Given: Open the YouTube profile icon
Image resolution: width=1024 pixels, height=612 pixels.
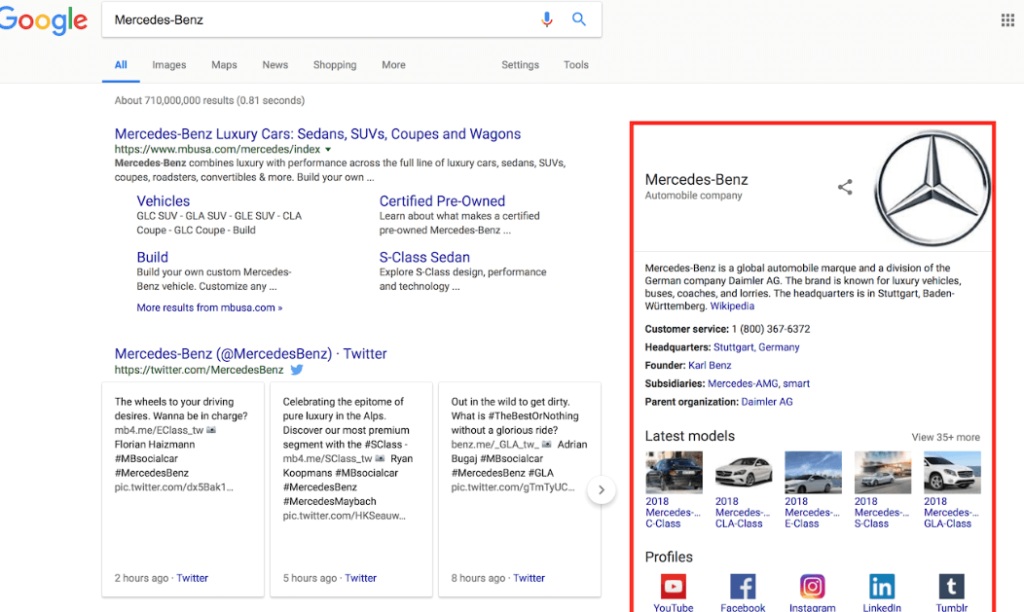Looking at the screenshot, I should click(x=673, y=587).
